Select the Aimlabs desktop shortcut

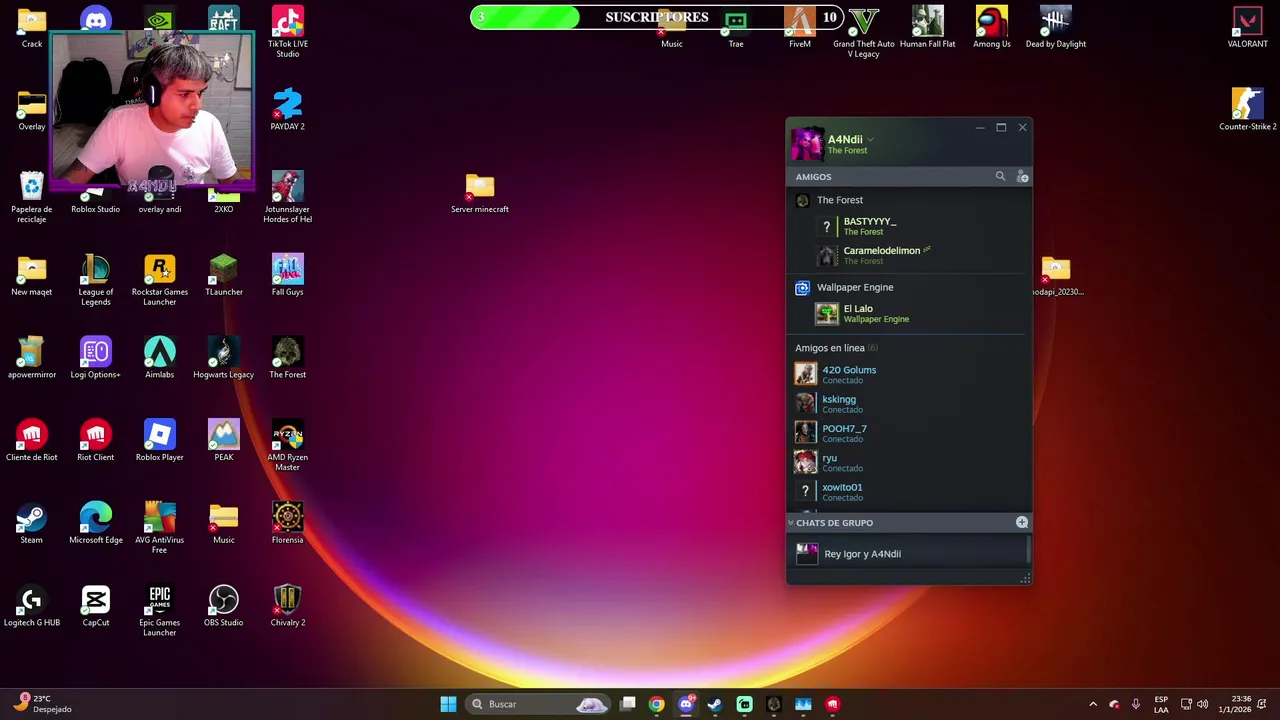tap(160, 358)
